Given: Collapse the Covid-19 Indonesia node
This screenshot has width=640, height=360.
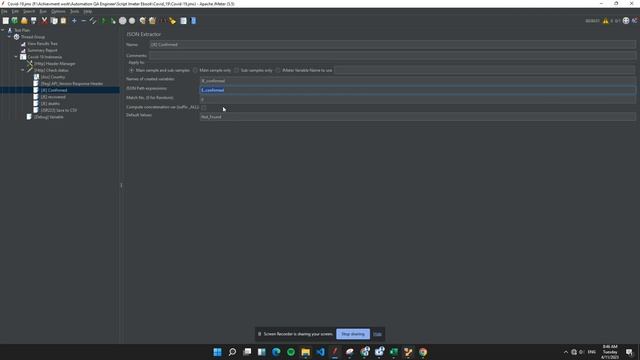Looking at the screenshot, I should 16,57.
